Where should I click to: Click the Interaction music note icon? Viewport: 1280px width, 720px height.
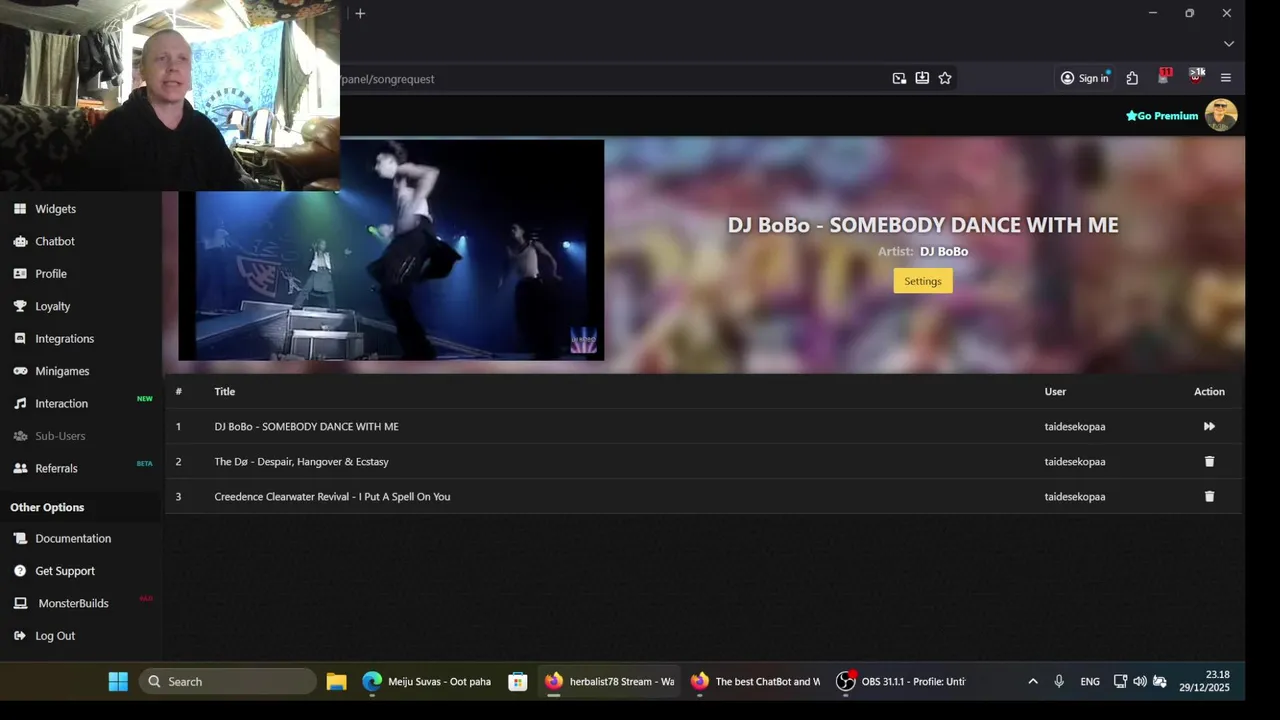coord(20,404)
